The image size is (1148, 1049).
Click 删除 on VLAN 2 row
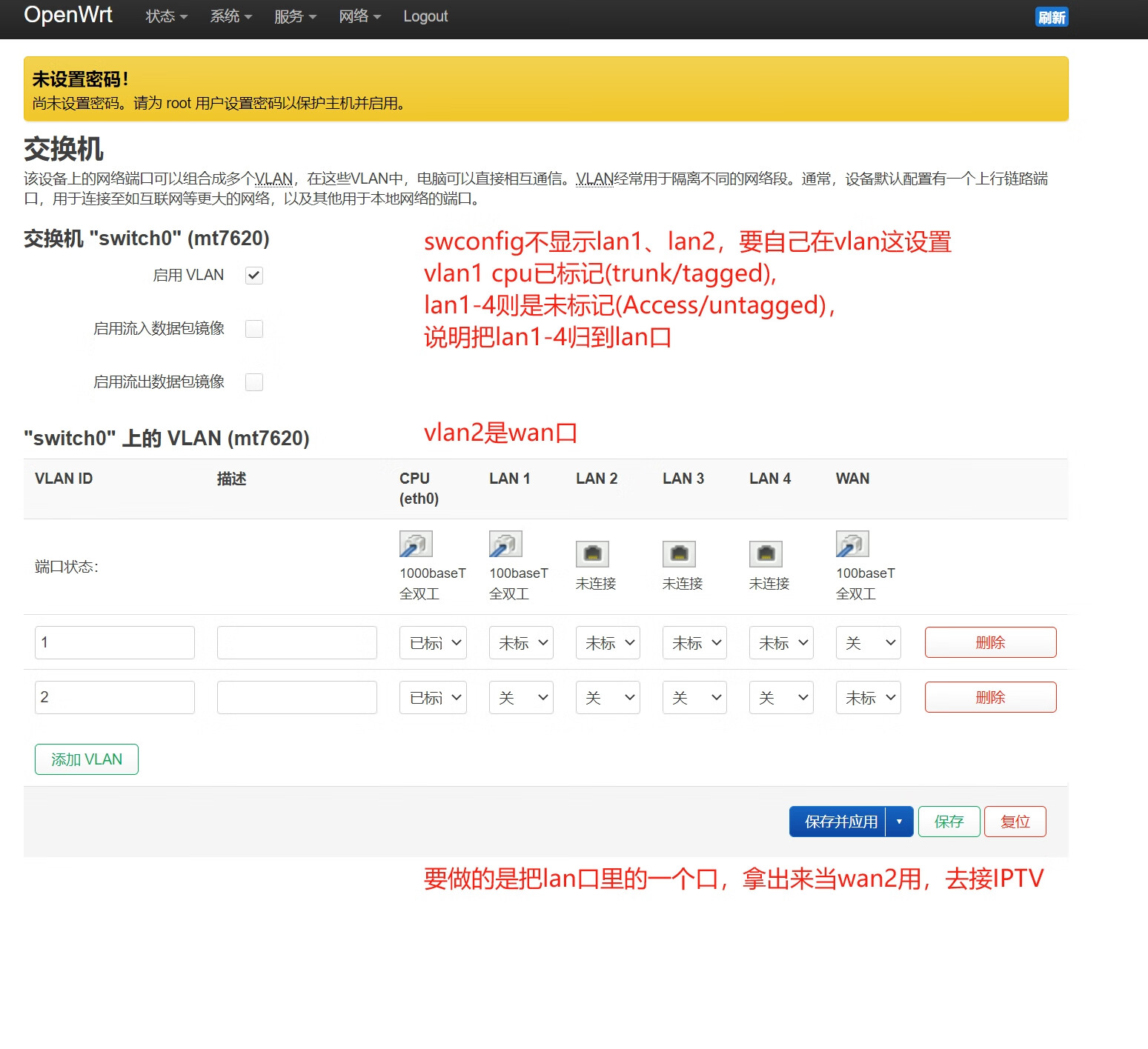pyautogui.click(x=990, y=697)
